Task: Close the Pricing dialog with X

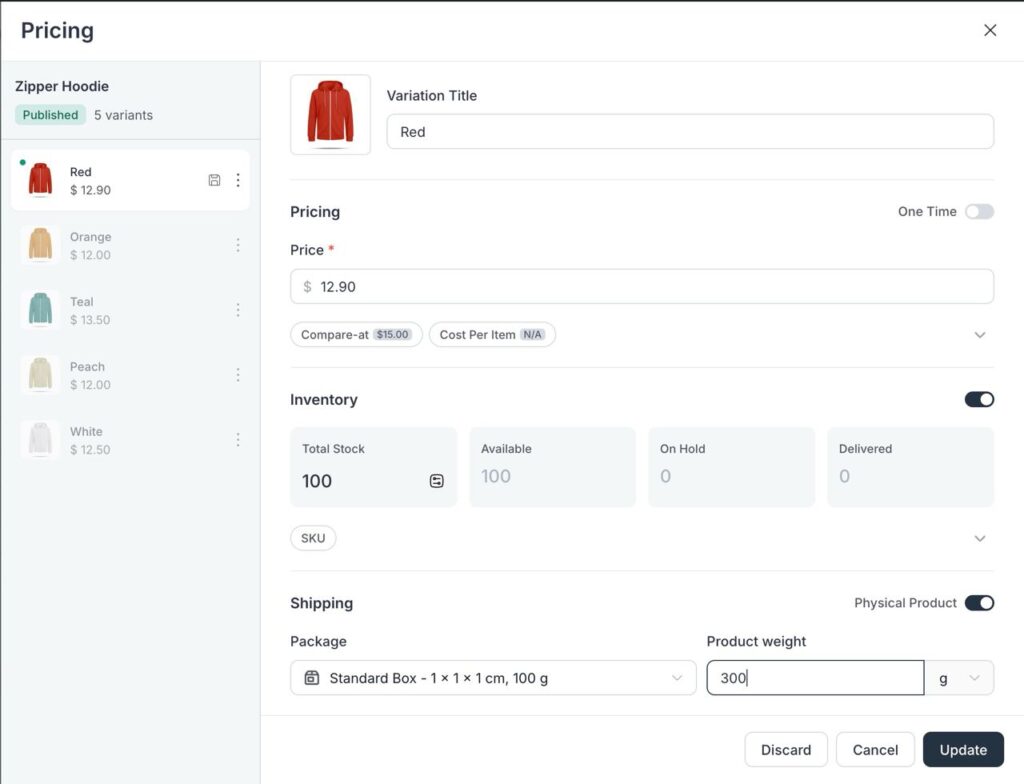Action: point(990,30)
